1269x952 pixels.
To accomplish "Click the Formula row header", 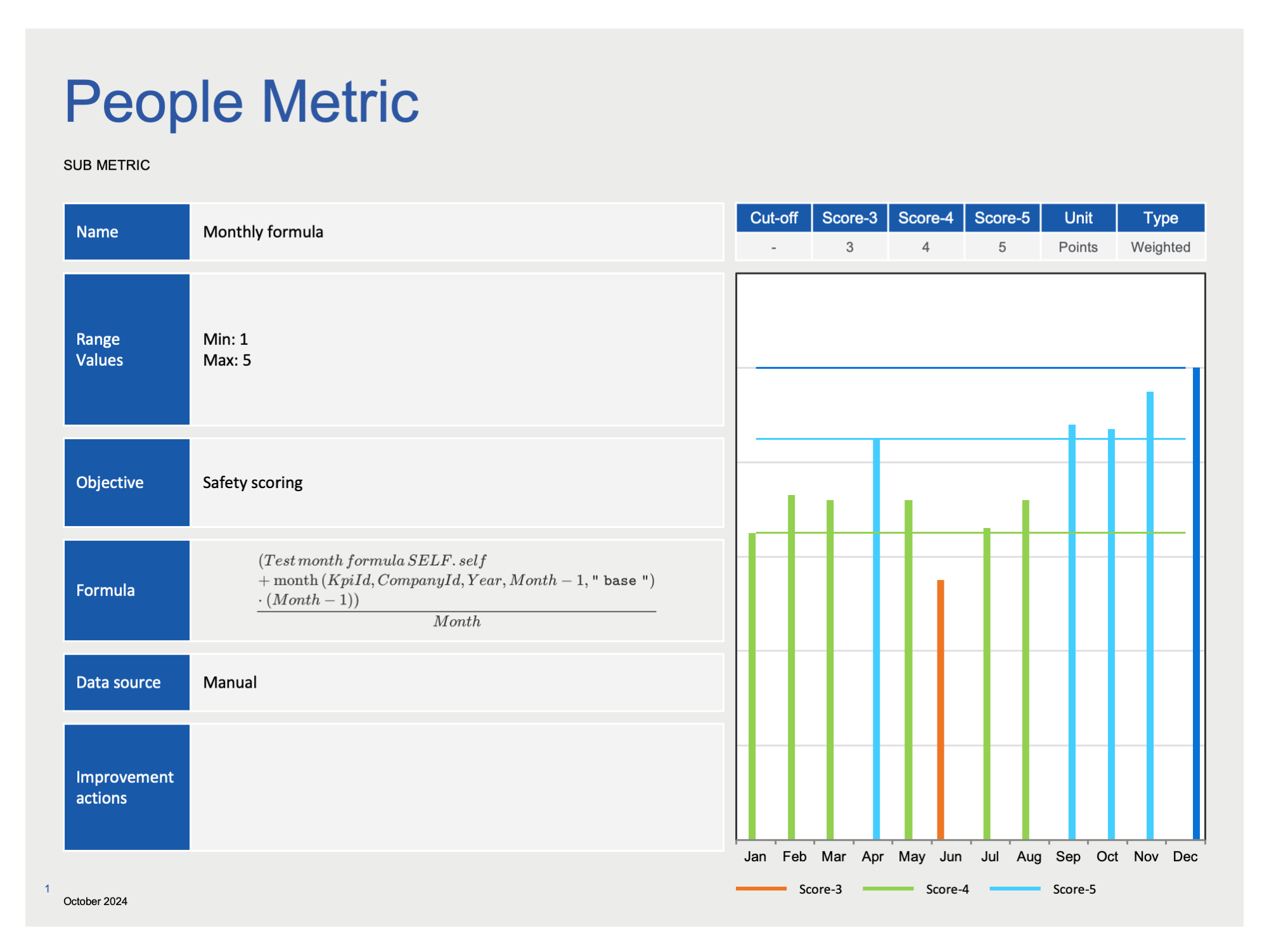I will 127,590.
